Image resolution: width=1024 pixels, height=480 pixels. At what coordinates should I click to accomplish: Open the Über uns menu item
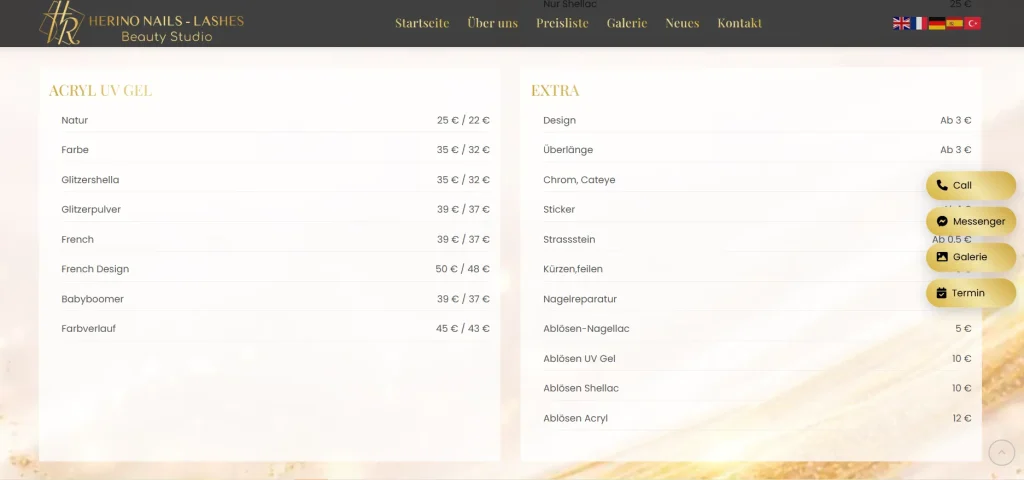coord(492,23)
